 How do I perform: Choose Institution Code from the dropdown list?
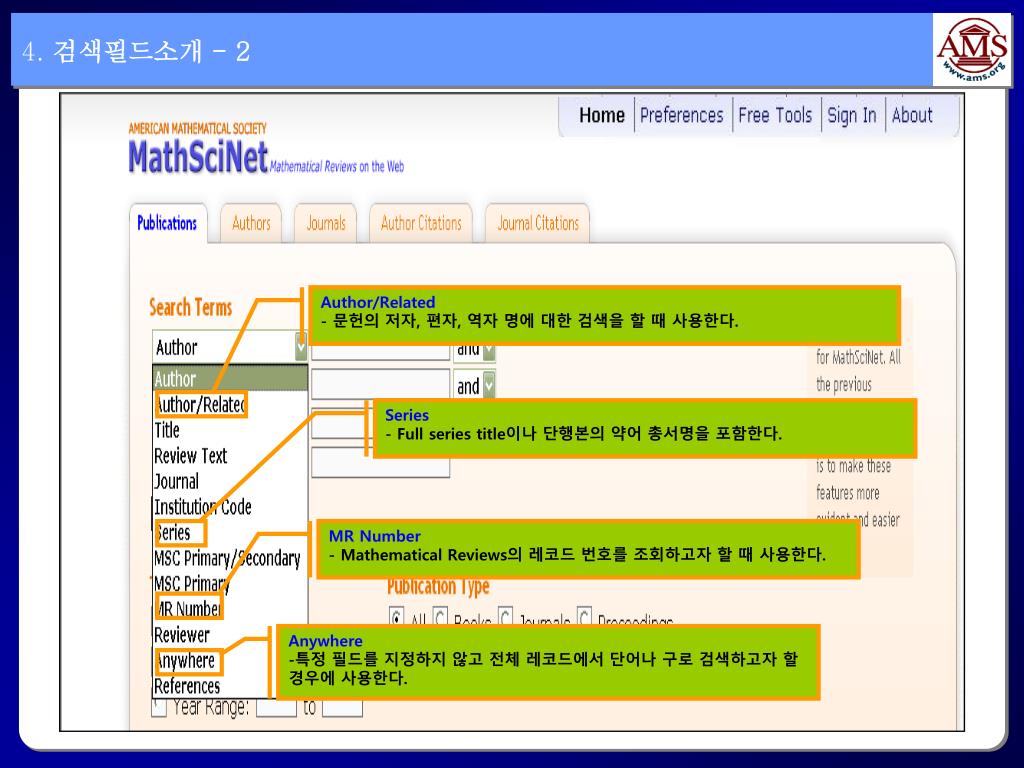click(x=202, y=507)
